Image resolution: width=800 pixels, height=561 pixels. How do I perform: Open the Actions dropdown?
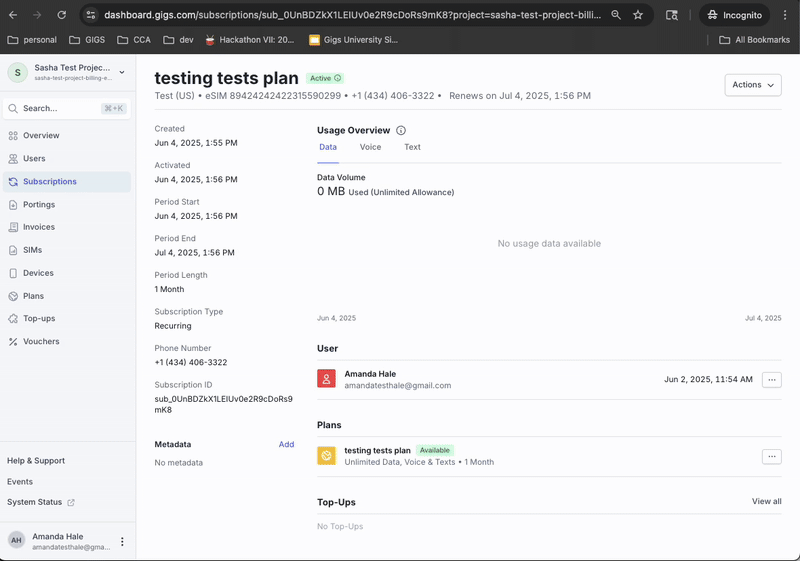point(752,85)
